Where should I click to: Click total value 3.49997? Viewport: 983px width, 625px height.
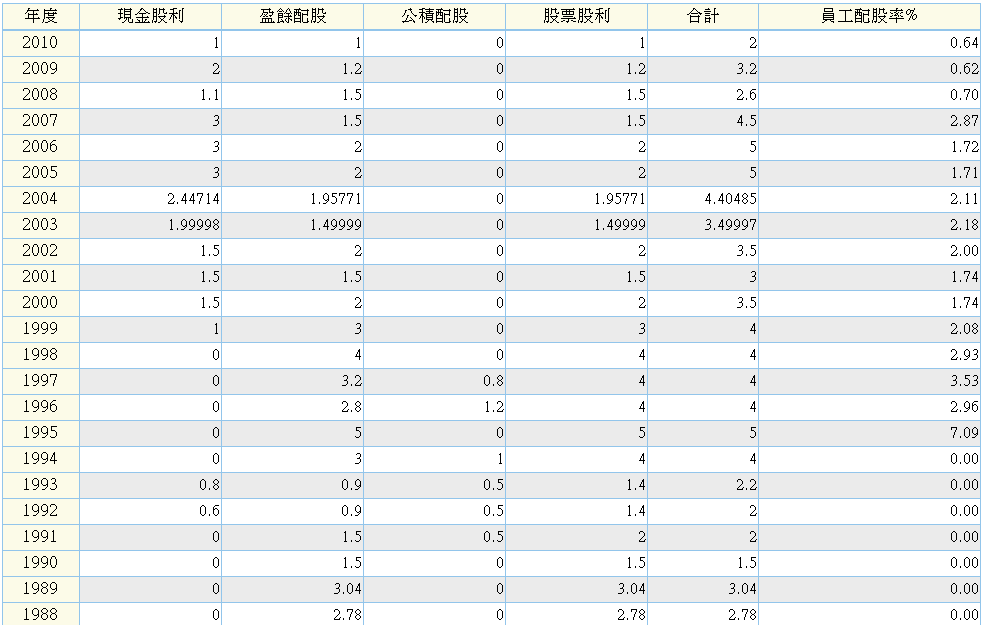click(x=730, y=225)
